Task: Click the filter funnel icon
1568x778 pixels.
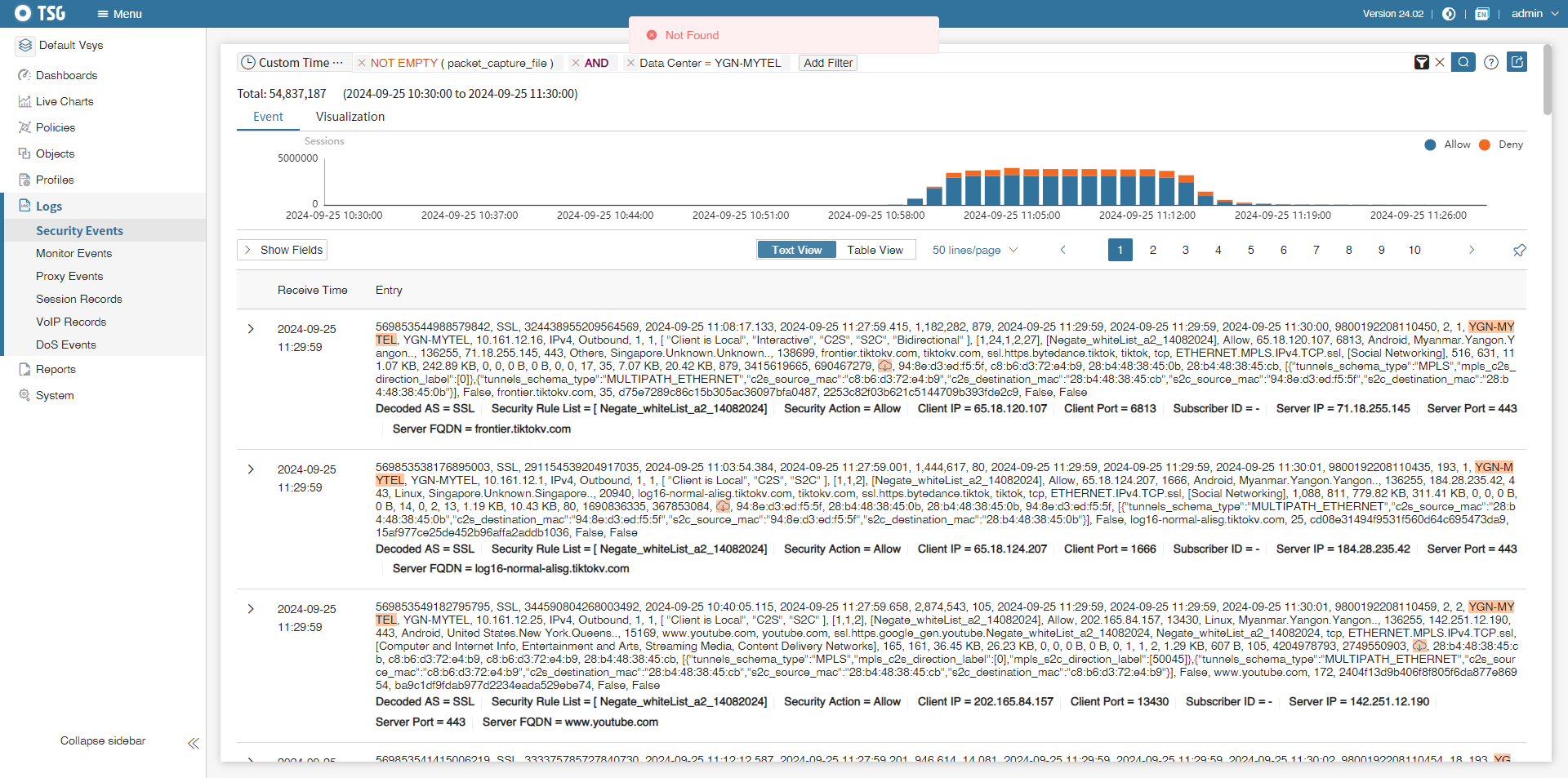Action: point(1421,63)
